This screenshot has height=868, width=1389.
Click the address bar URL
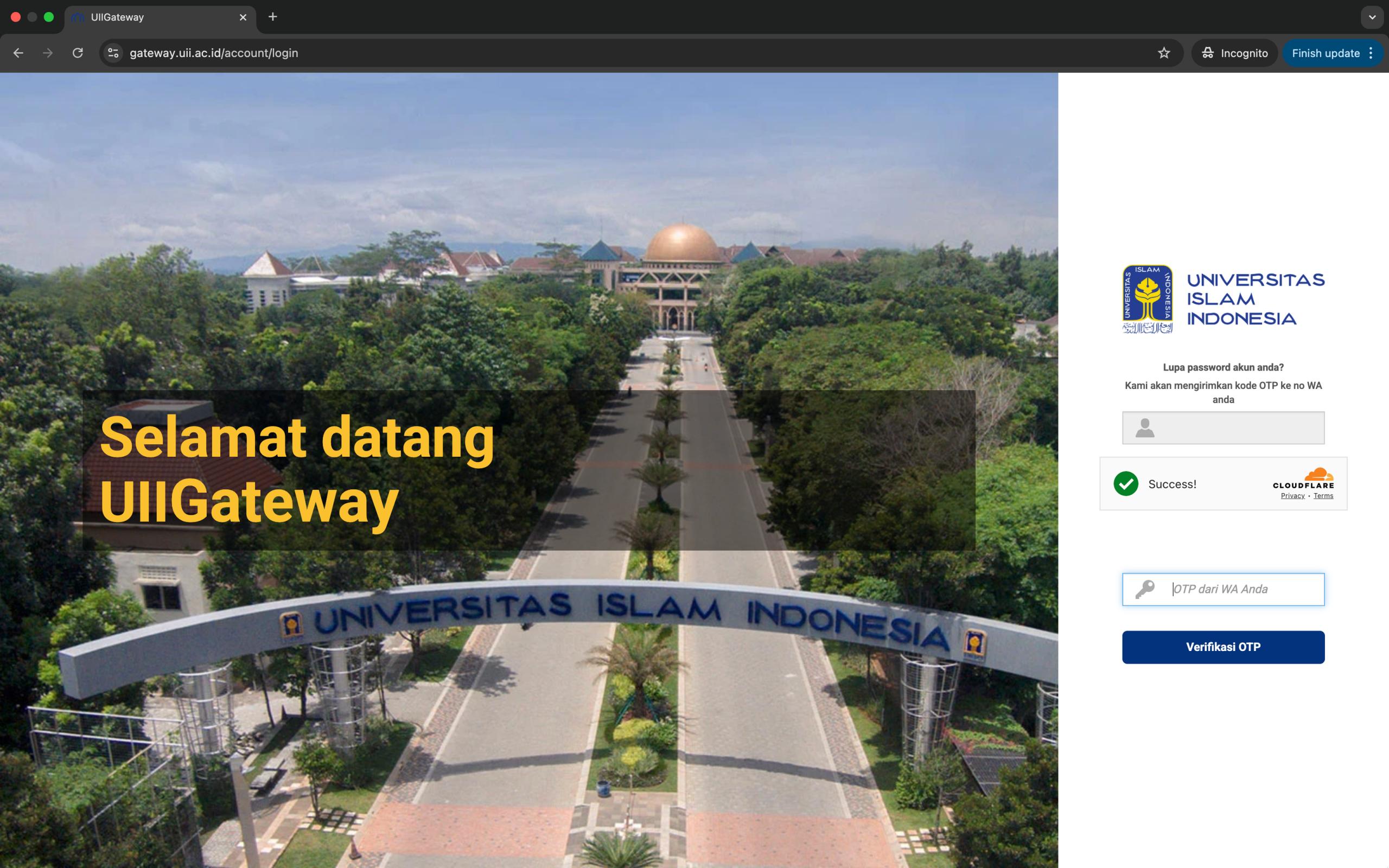coord(214,53)
